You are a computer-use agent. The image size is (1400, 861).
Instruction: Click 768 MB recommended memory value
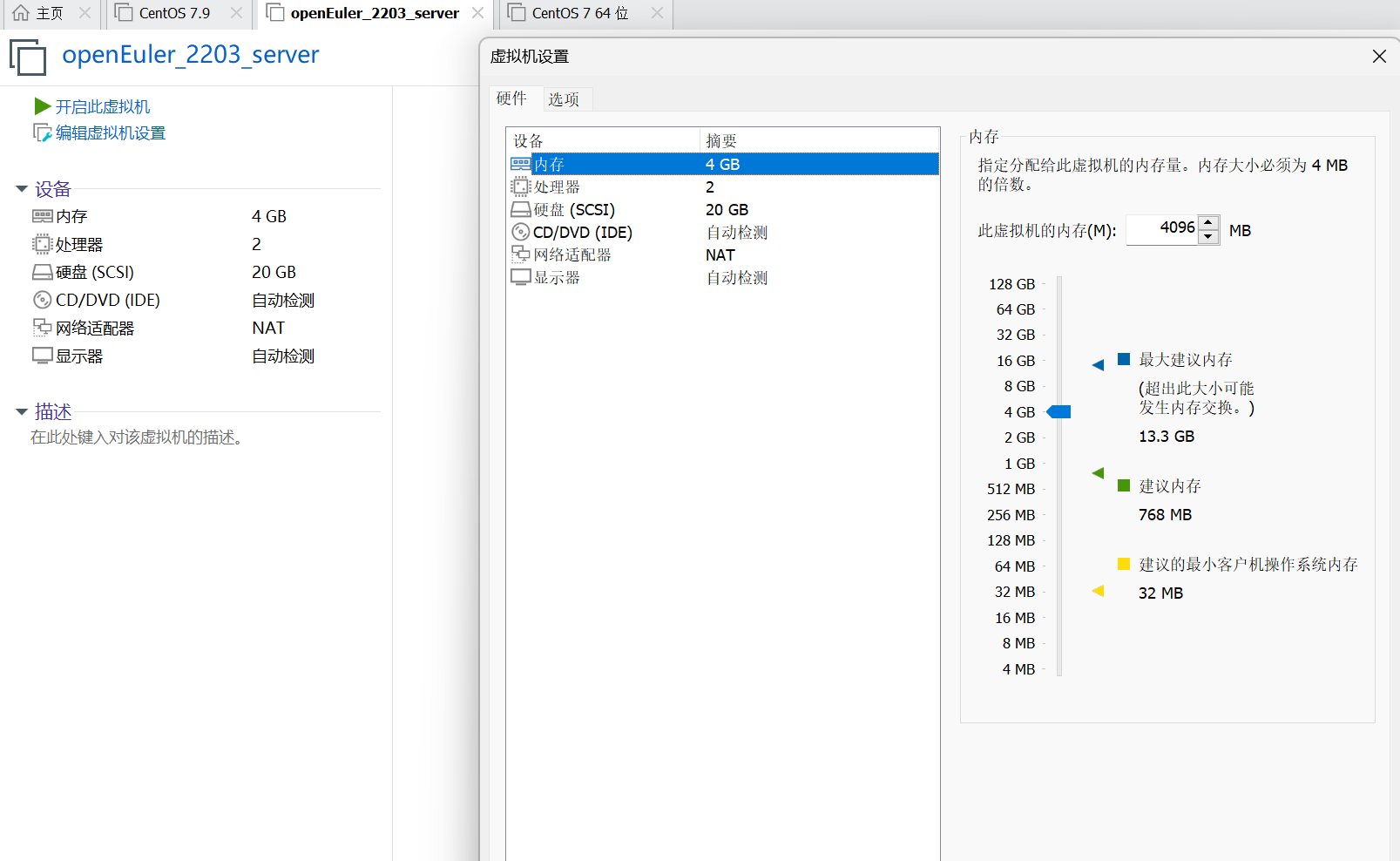coord(1165,514)
